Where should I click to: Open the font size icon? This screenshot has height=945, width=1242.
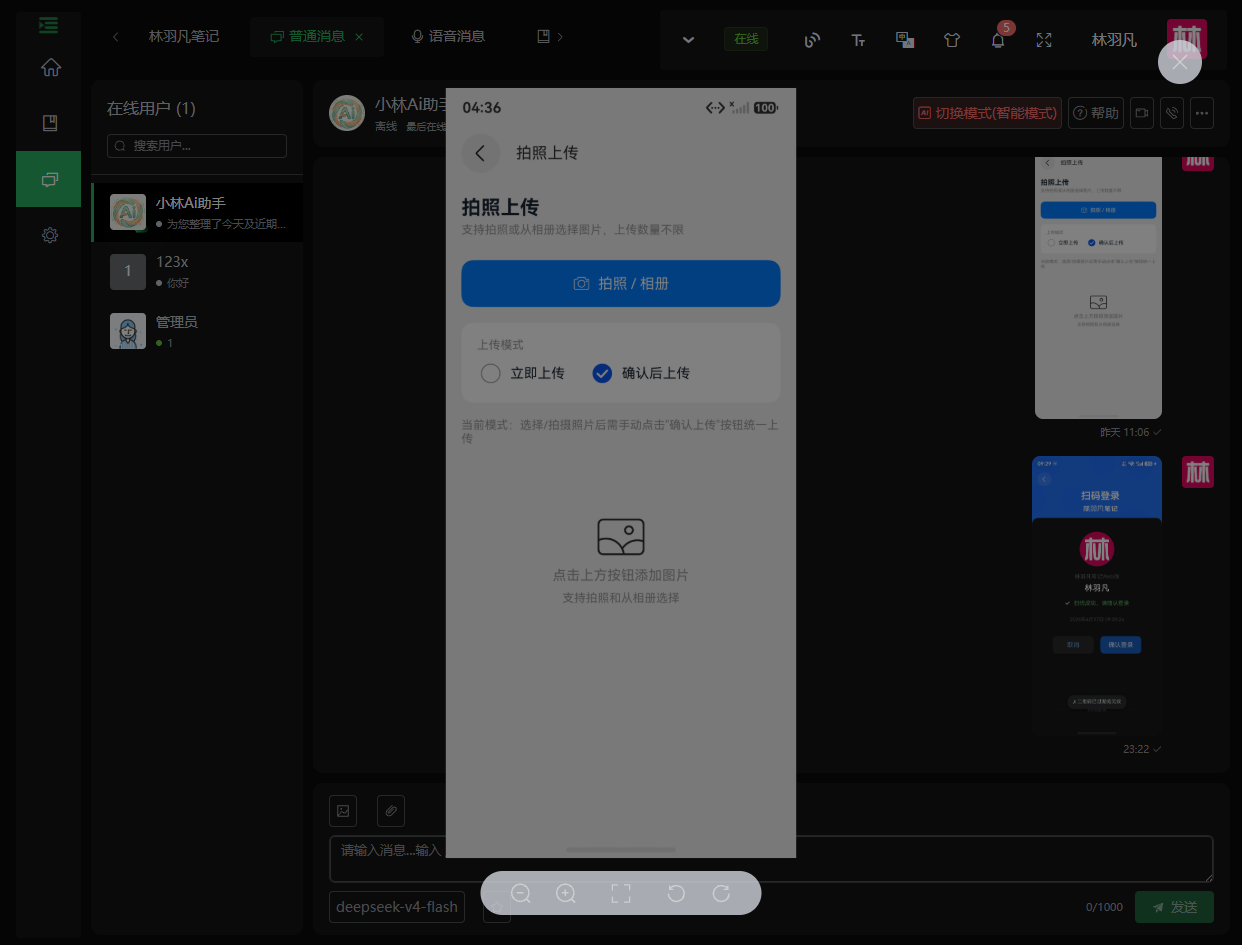point(858,40)
